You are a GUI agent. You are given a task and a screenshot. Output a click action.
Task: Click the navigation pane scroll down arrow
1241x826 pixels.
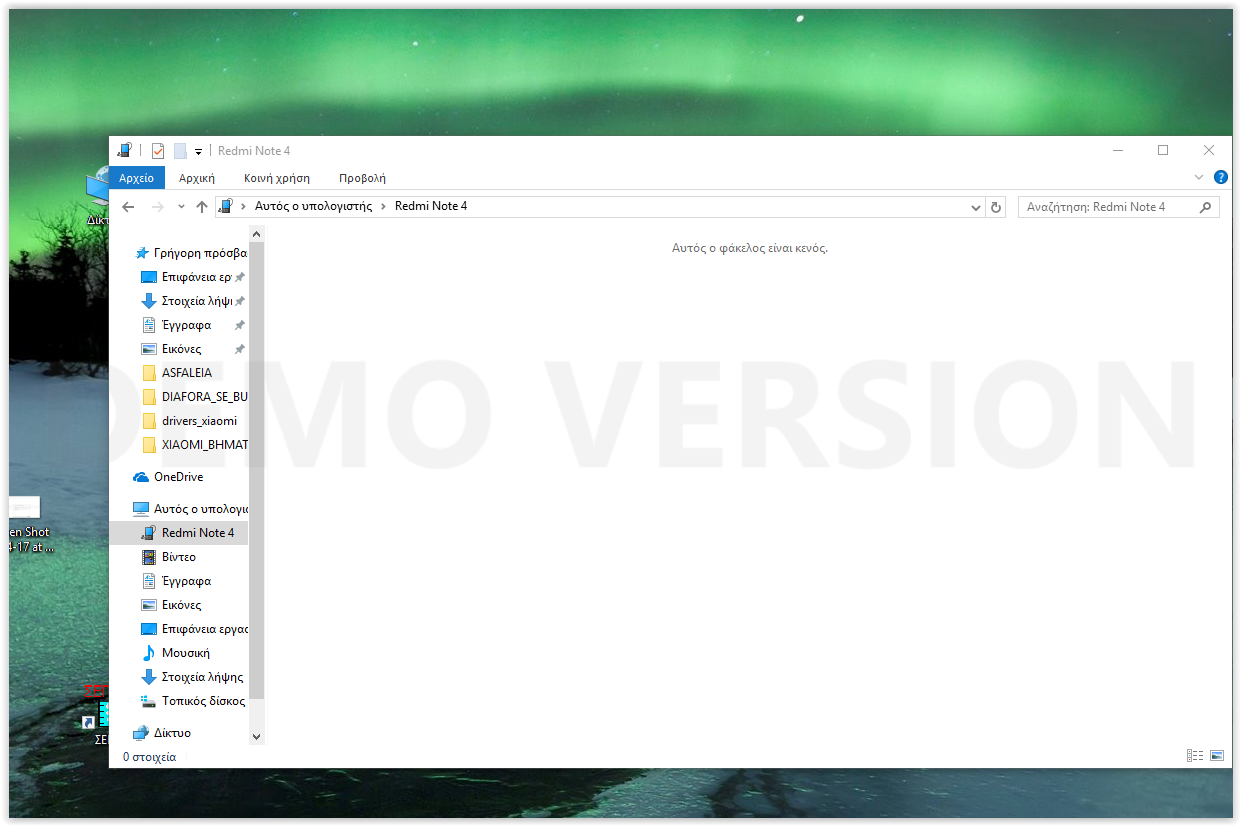pos(256,736)
